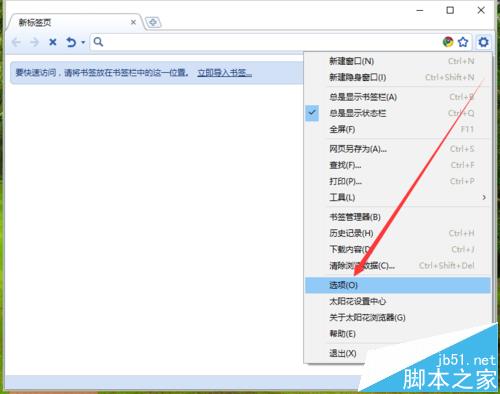Open the undo history dropdown arrow

[x=83, y=42]
